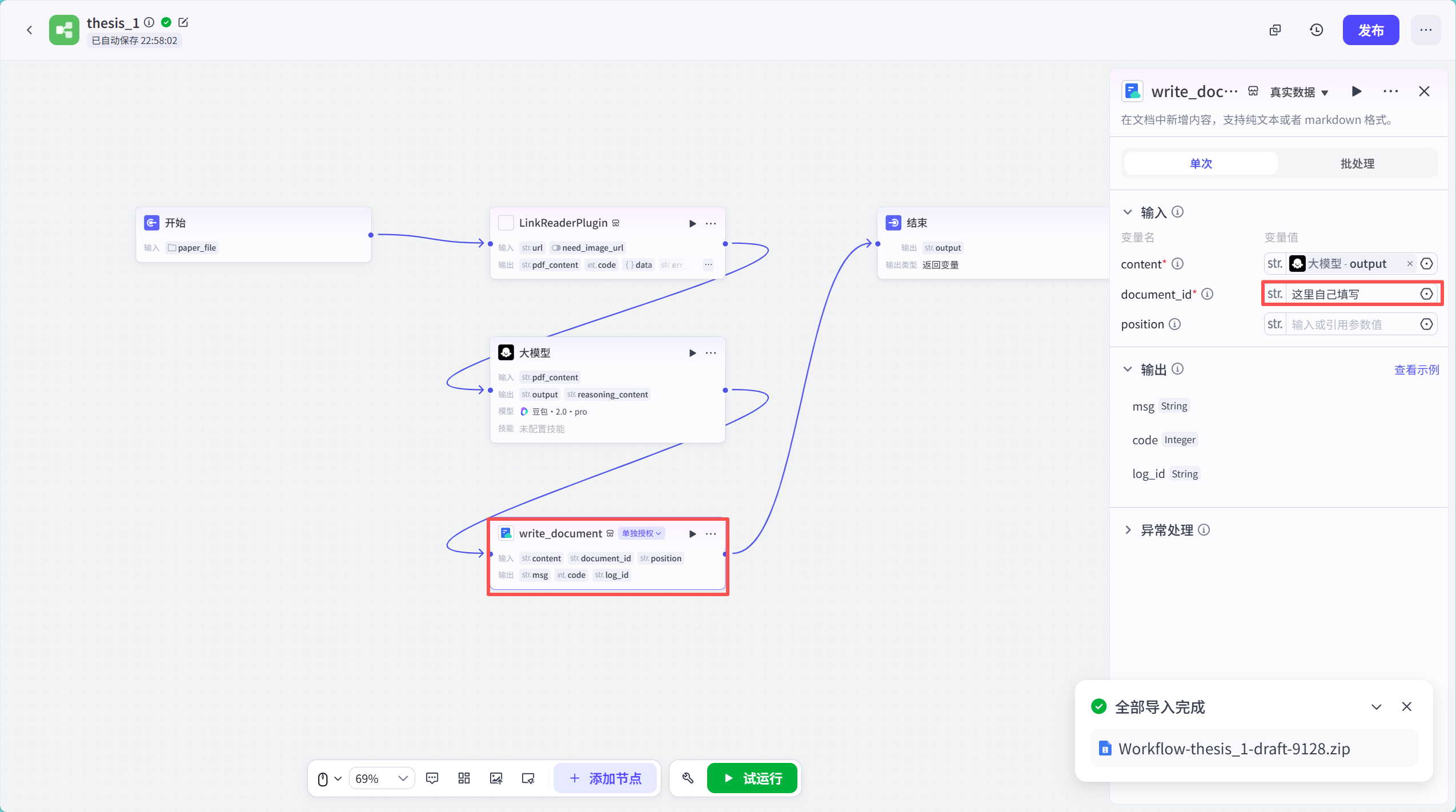Run node from the side panel play icon
1456x812 pixels.
coord(1357,91)
